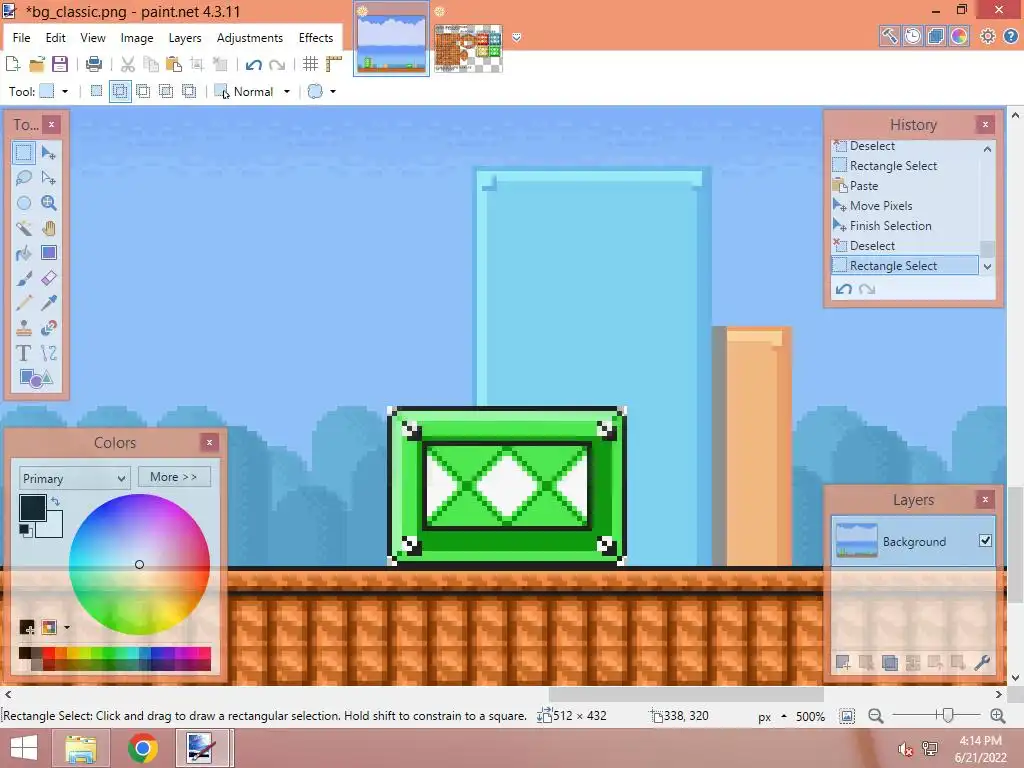Select the Shapes tool
The width and height of the screenshot is (1024, 768).
(36, 378)
